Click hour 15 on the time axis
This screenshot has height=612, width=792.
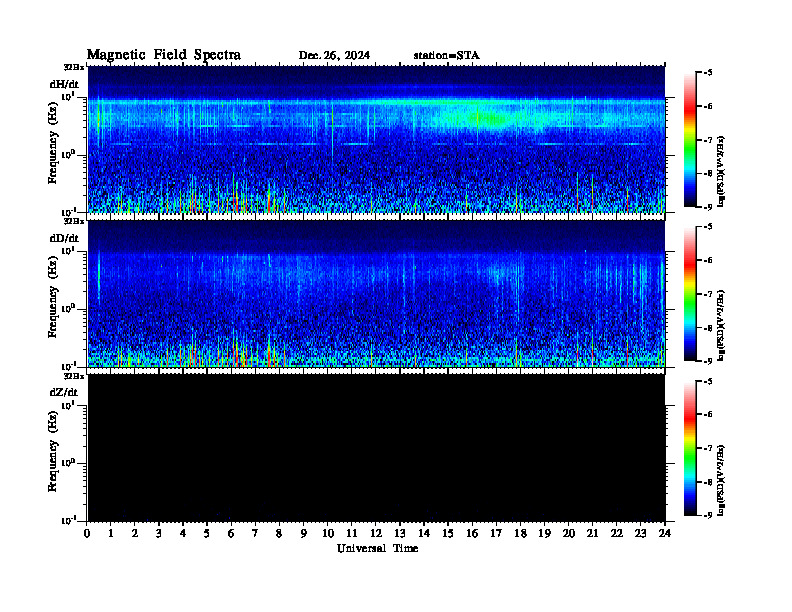448,534
